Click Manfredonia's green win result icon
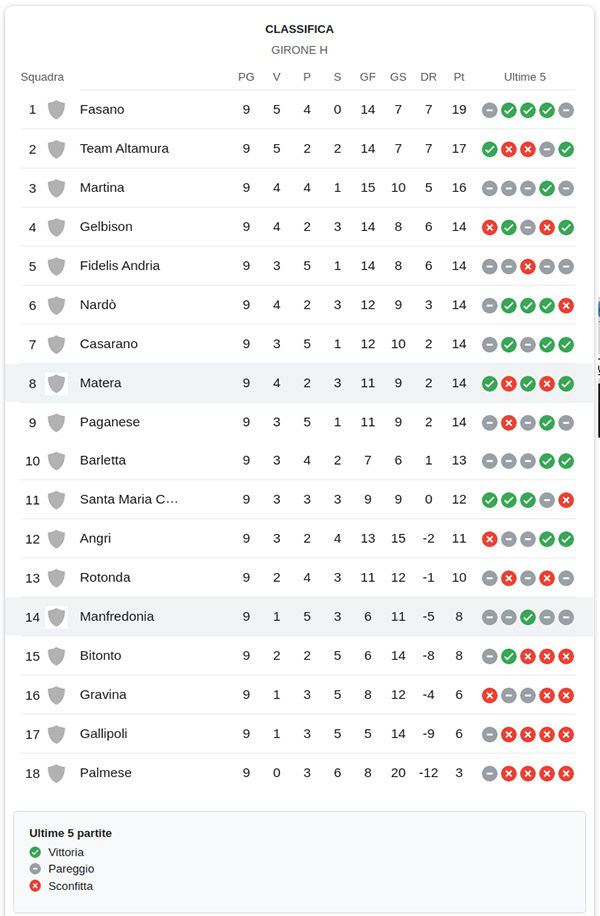The width and height of the screenshot is (600, 916). (528, 617)
